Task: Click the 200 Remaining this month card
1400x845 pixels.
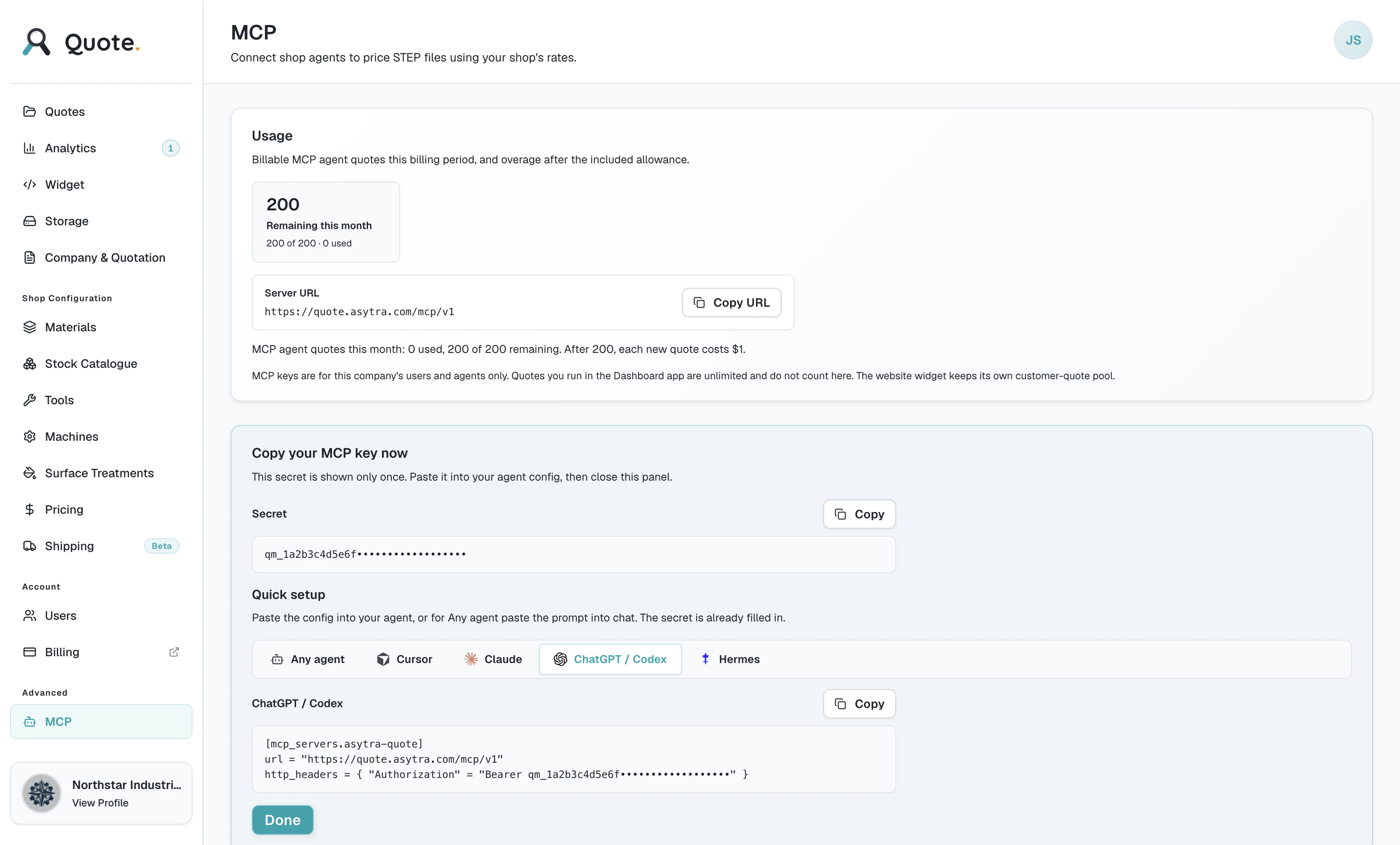Action: pos(326,222)
